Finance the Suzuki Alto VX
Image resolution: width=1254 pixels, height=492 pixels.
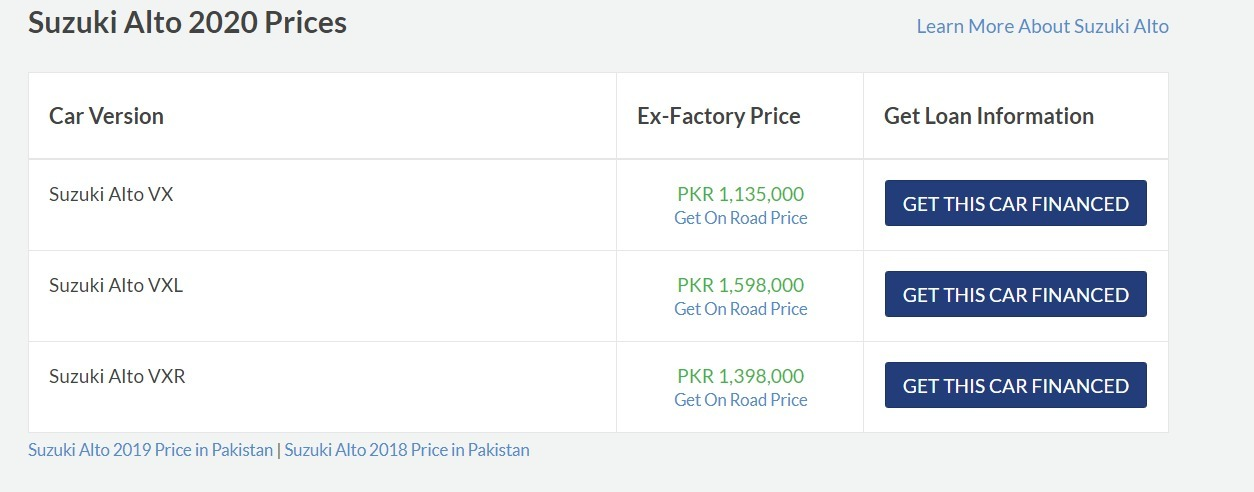pyautogui.click(x=1016, y=204)
